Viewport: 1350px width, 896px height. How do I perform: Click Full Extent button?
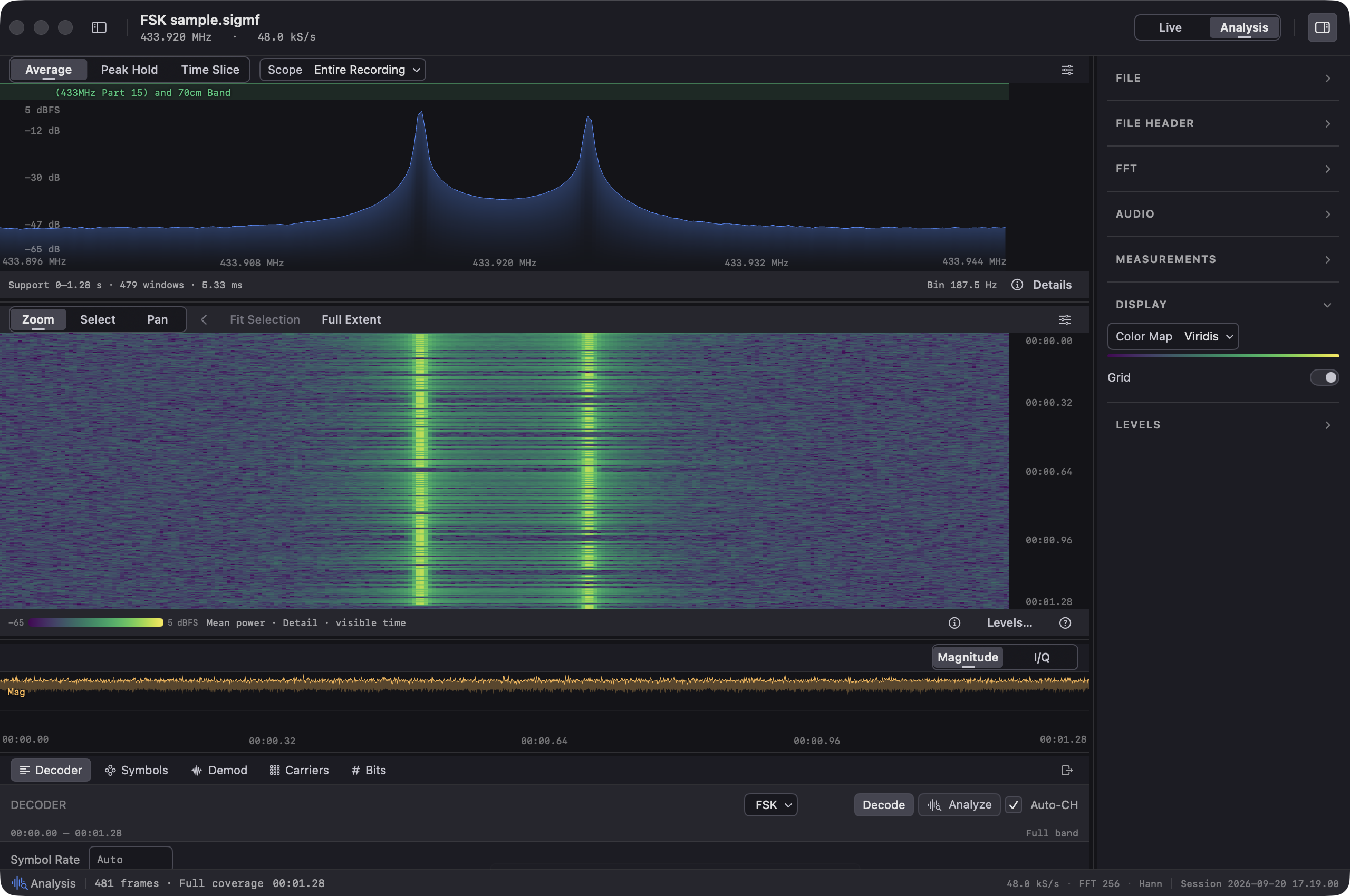[351, 319]
